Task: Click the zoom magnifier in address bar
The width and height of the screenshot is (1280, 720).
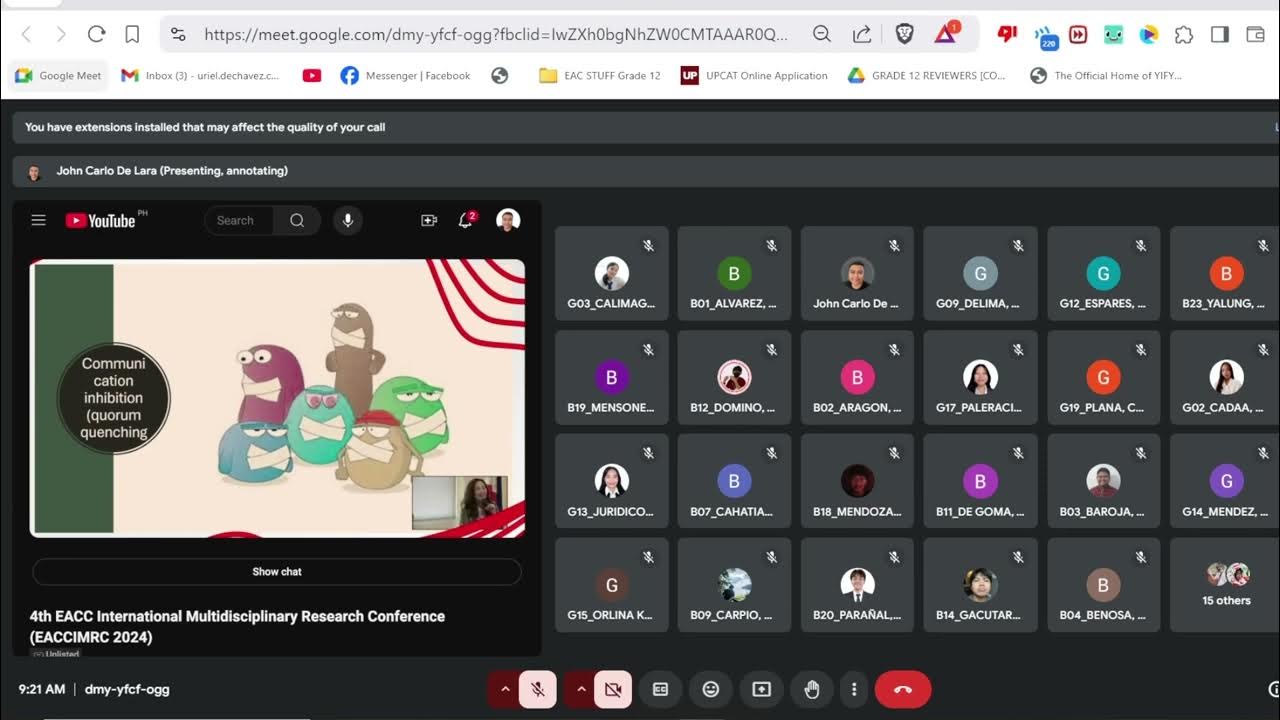Action: click(822, 34)
